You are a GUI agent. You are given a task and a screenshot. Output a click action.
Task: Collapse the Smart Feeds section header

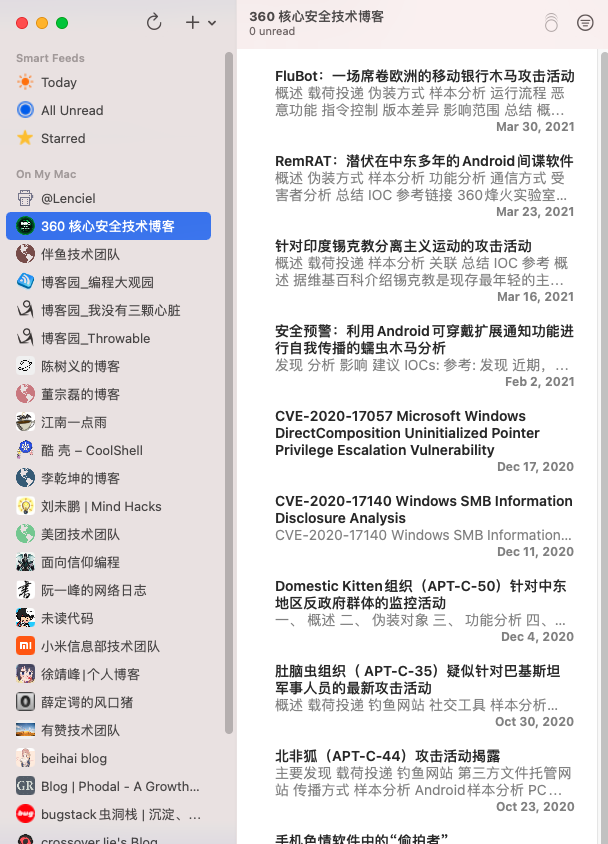point(50,58)
